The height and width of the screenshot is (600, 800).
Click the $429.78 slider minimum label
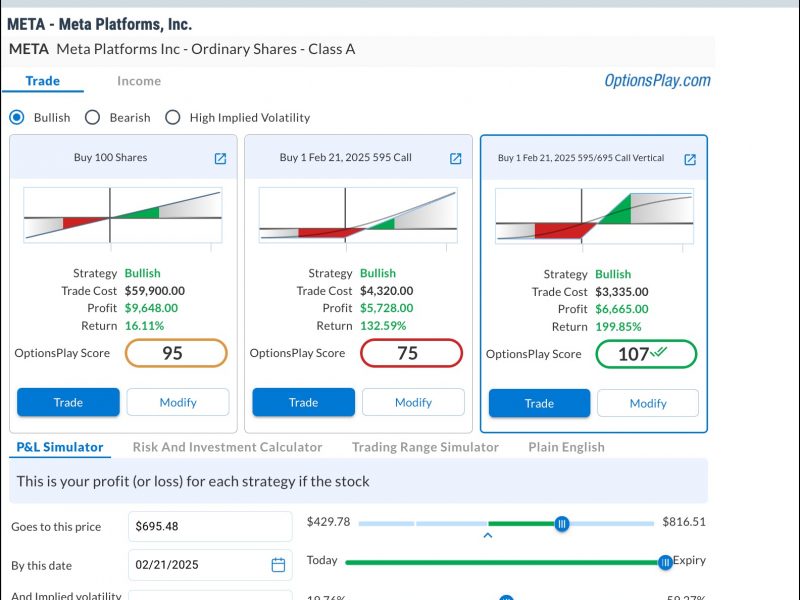(x=329, y=522)
